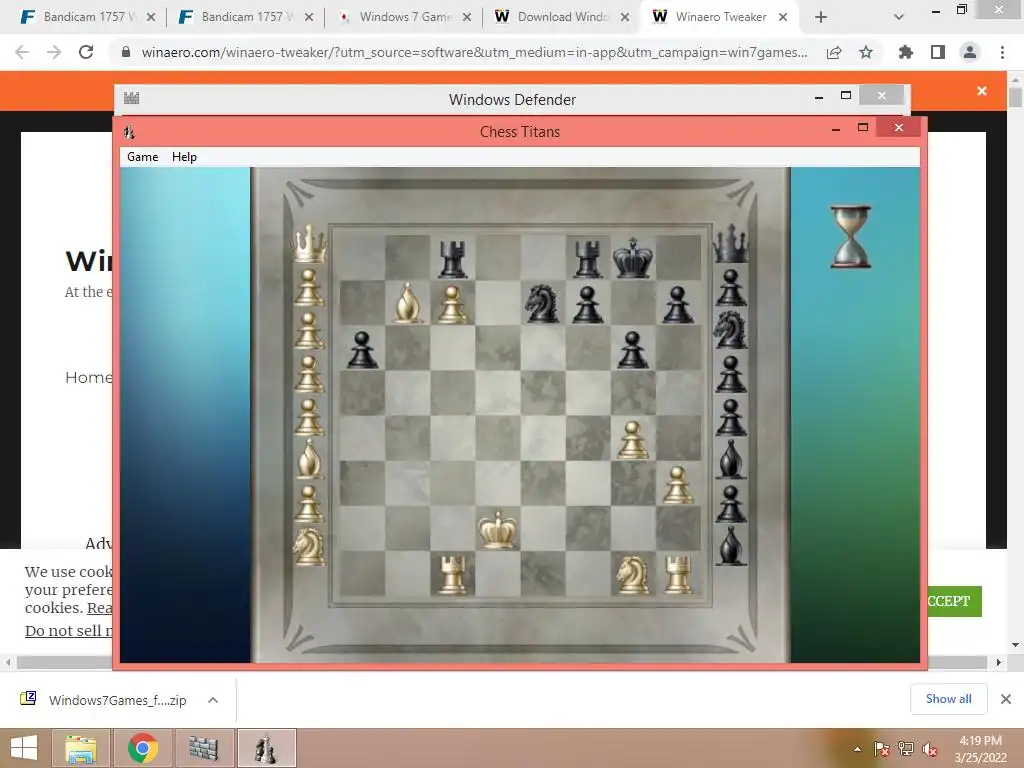
Task: Show hidden system tray icons
Action: pos(857,749)
